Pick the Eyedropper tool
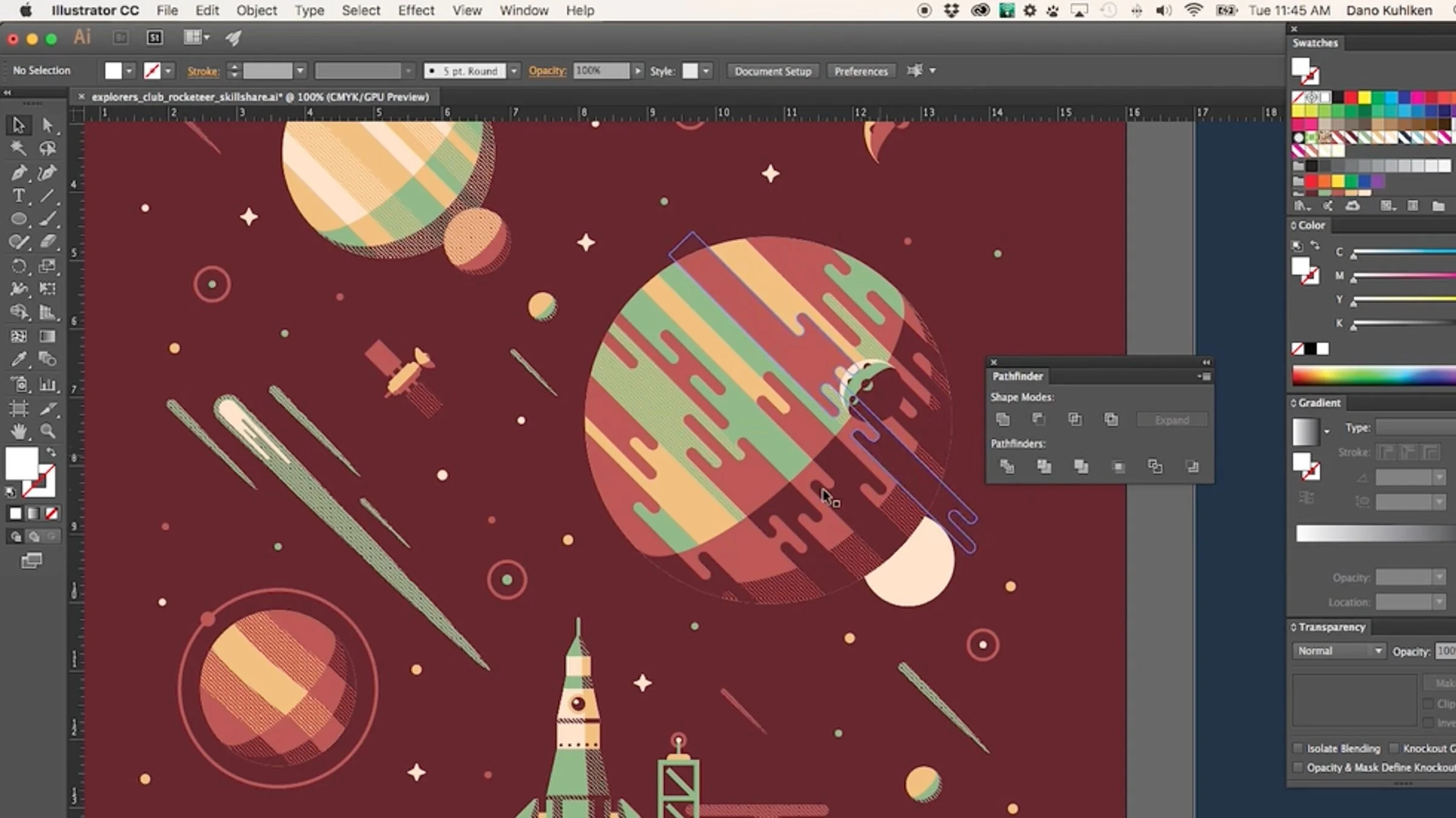 (18, 359)
